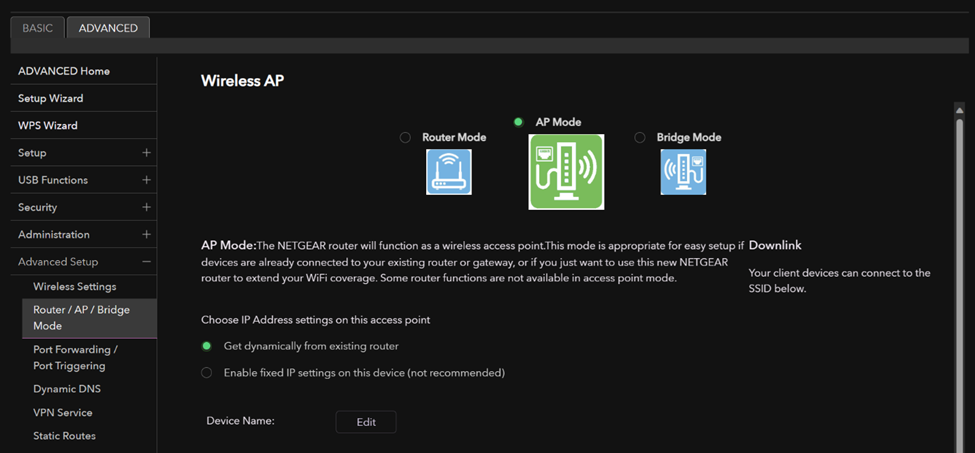Collapse the Advanced Setup section
Image resolution: width=975 pixels, height=453 pixels.
[146, 262]
